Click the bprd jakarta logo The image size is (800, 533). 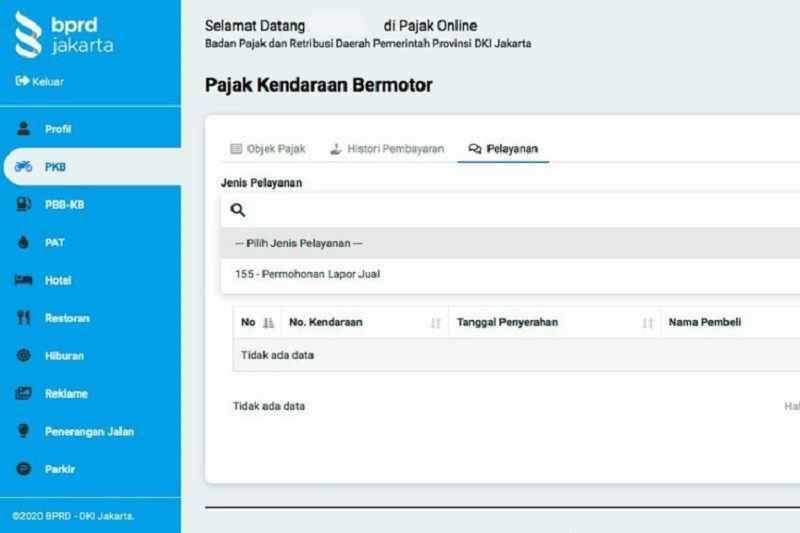[x=64, y=35]
